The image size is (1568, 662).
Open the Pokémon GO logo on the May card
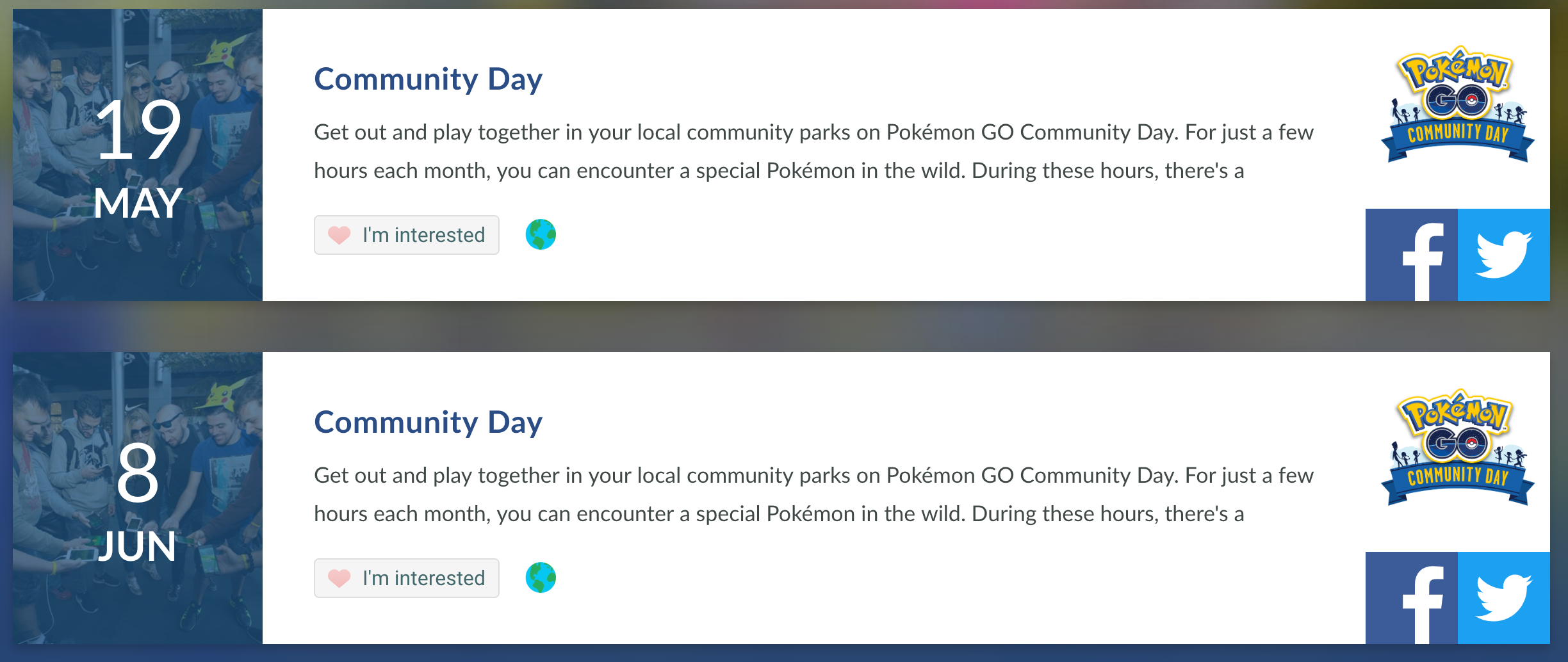(1457, 106)
